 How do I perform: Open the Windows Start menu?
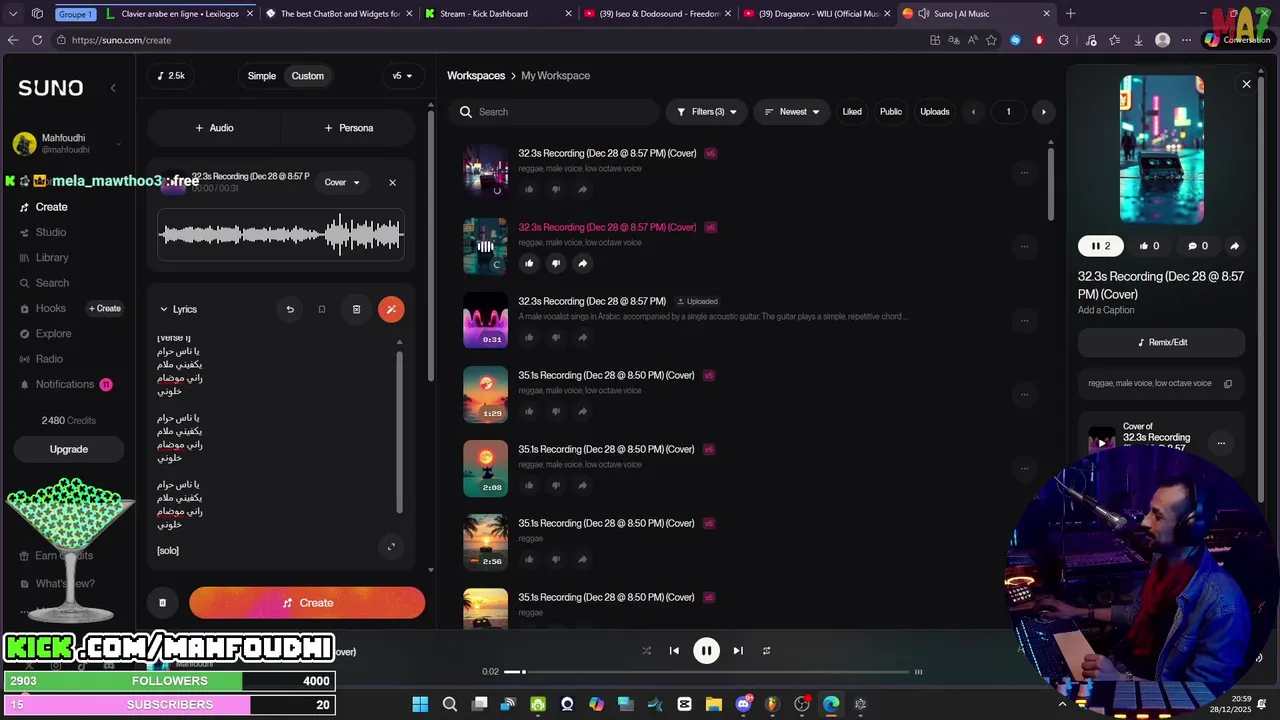(420, 704)
